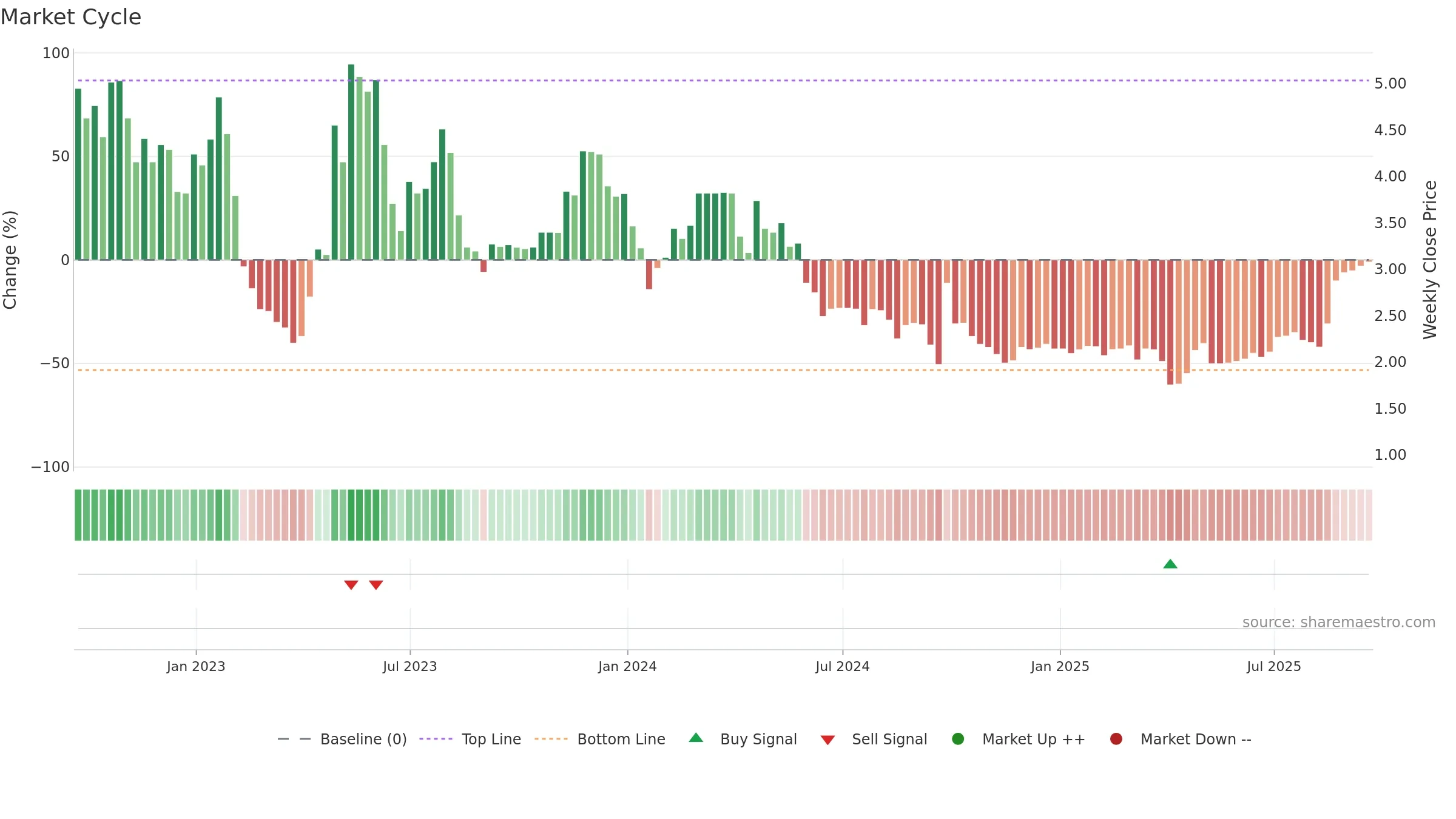
Task: Click the −100 change axis tick label
Action: click(51, 467)
